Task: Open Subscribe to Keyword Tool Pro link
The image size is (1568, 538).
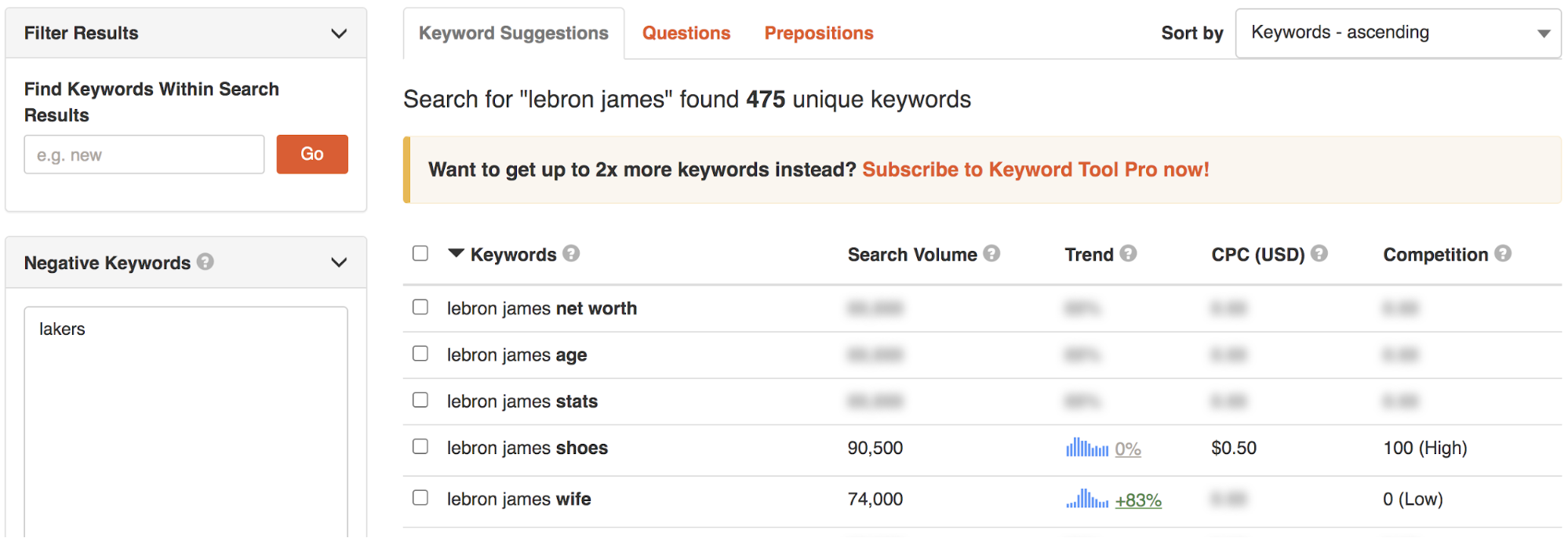Action: pyautogui.click(x=1035, y=169)
